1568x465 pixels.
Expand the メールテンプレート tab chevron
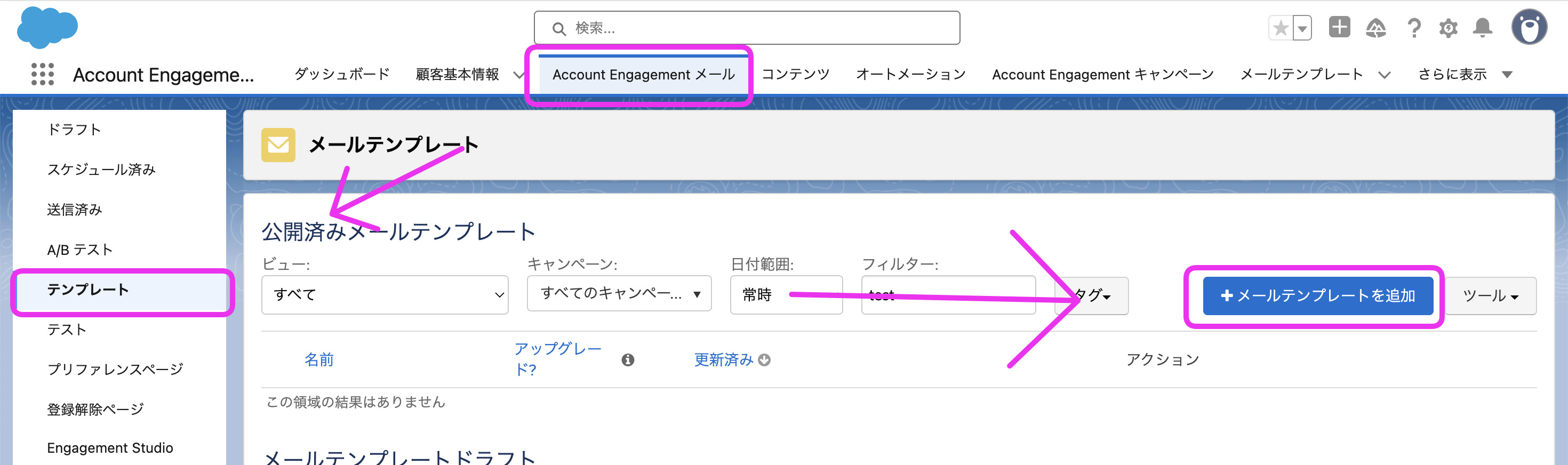tap(1384, 75)
